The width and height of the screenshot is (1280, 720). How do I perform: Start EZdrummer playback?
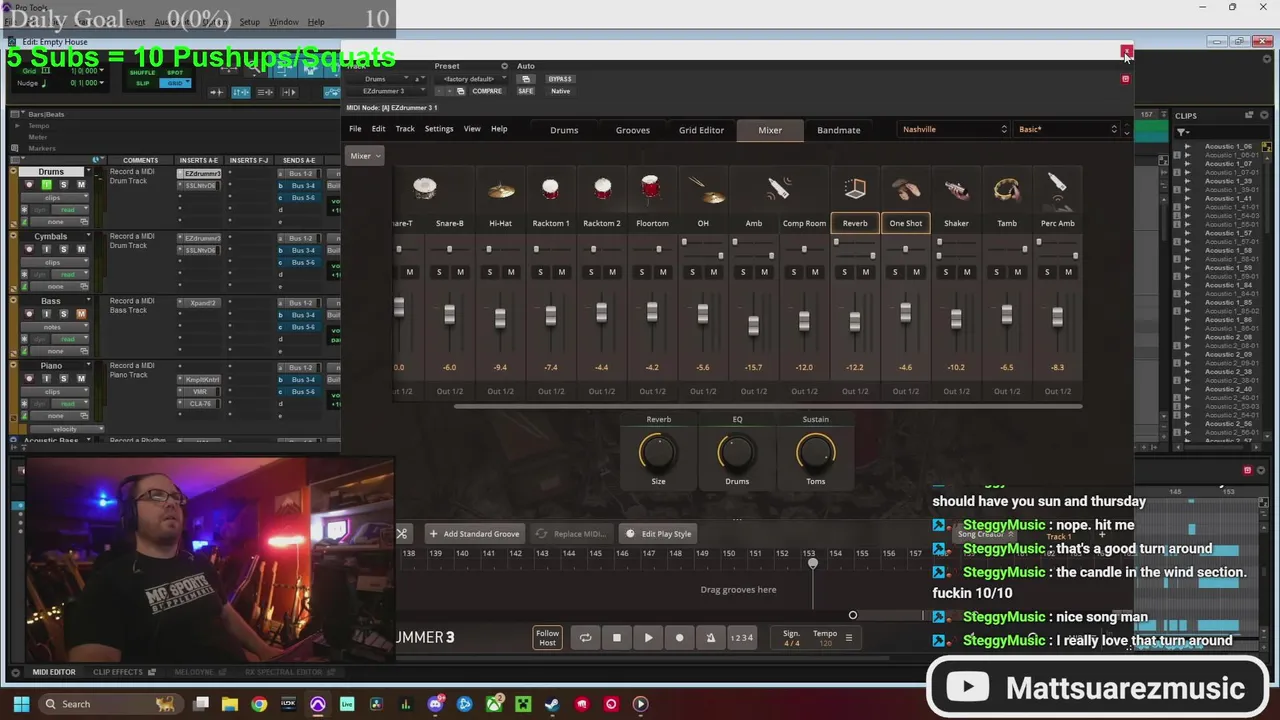click(648, 638)
